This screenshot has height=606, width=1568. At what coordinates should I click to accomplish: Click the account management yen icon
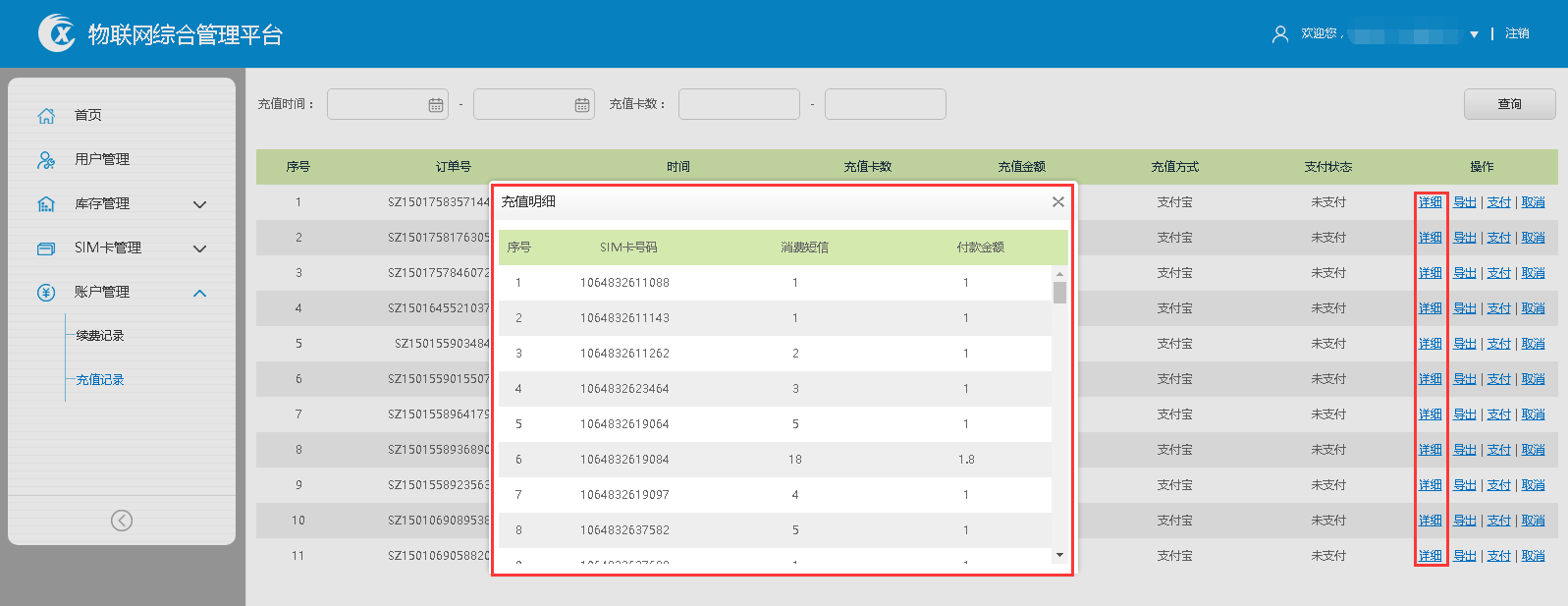pos(46,293)
